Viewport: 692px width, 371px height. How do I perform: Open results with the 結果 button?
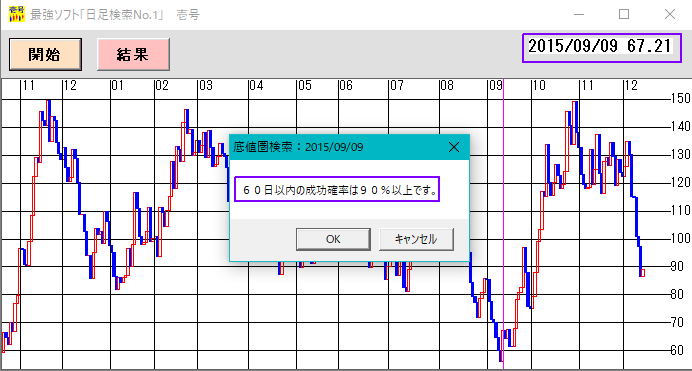pyautogui.click(x=133, y=54)
